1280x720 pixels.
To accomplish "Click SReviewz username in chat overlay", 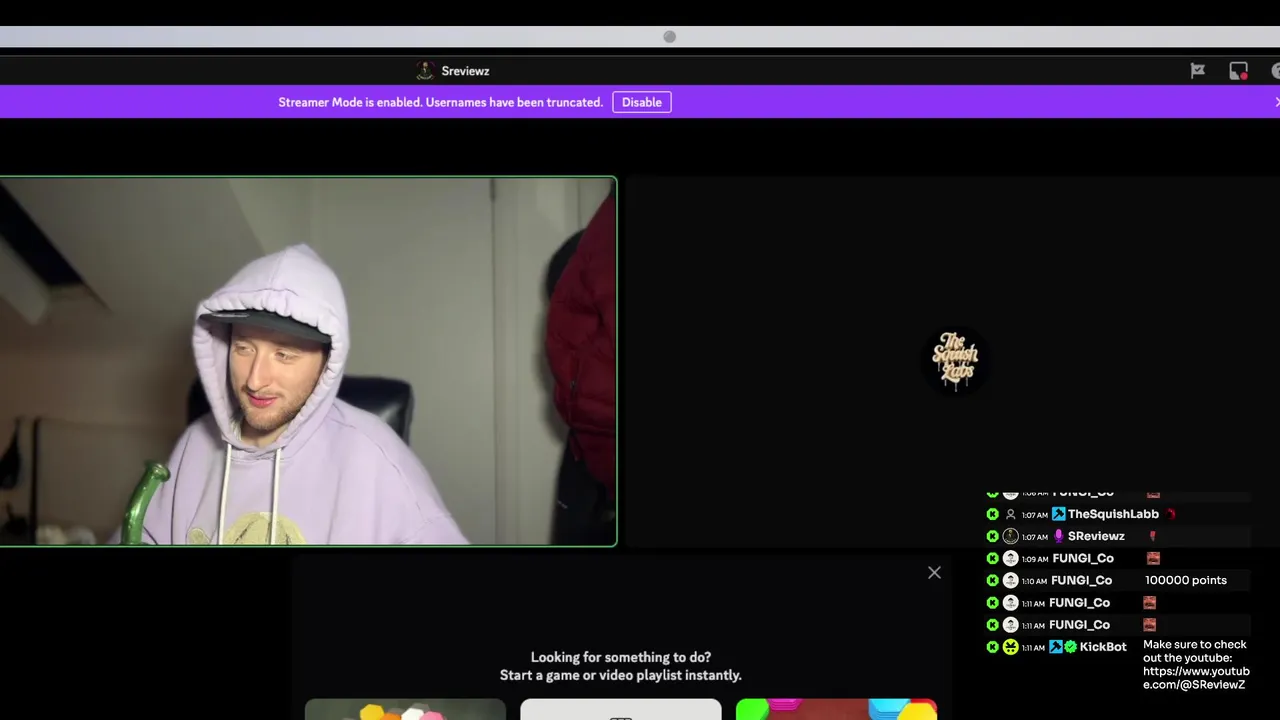I will click(1096, 536).
